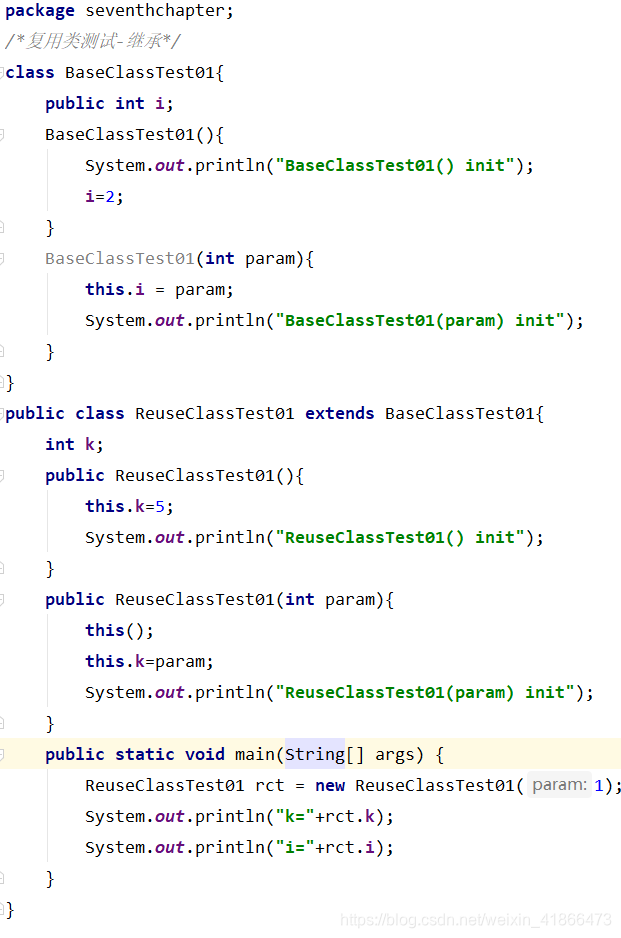Click the highlighted 'String' type in main
Screen dimensions: 621x938
pos(315,754)
